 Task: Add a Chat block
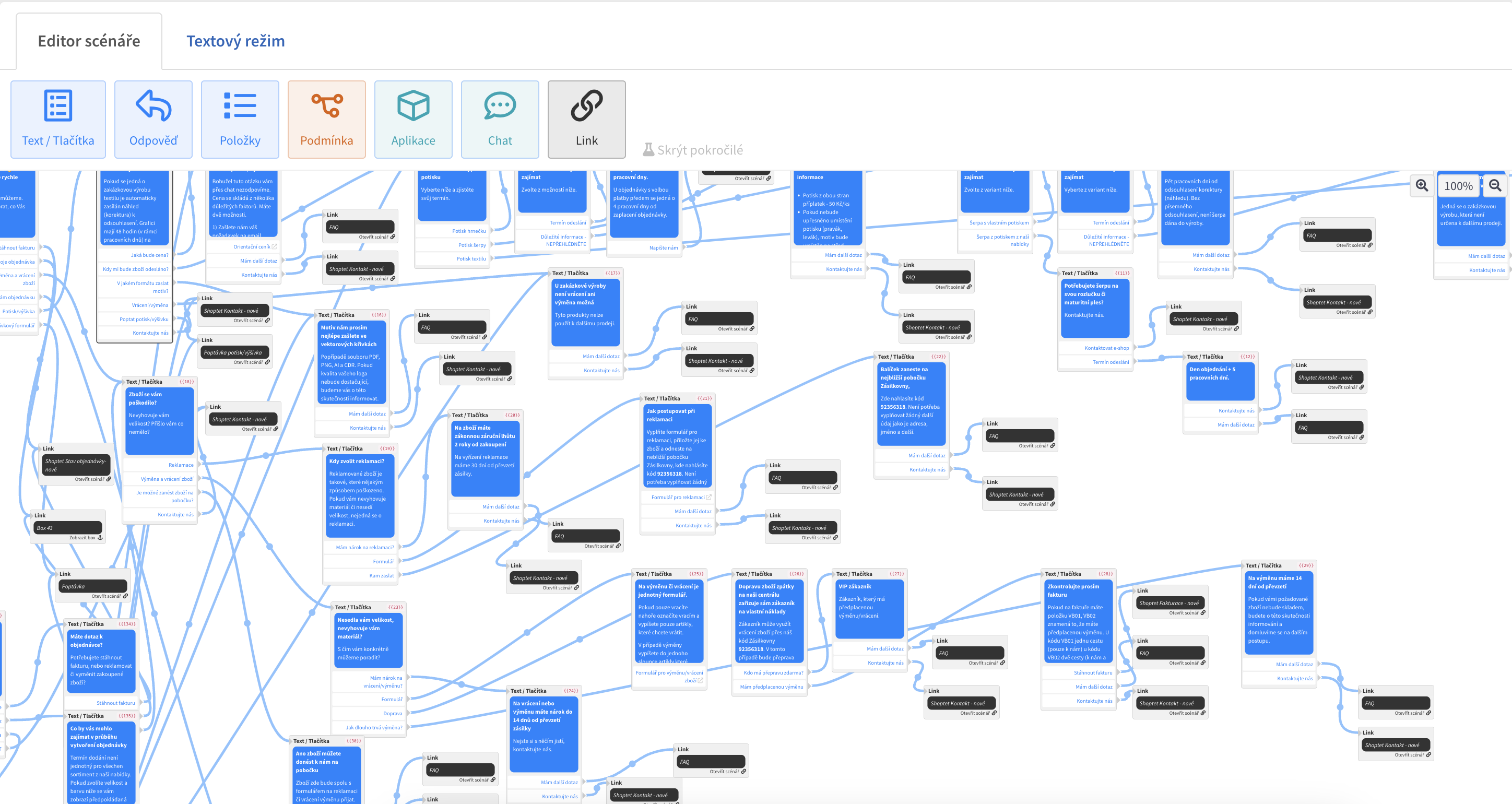(500, 120)
